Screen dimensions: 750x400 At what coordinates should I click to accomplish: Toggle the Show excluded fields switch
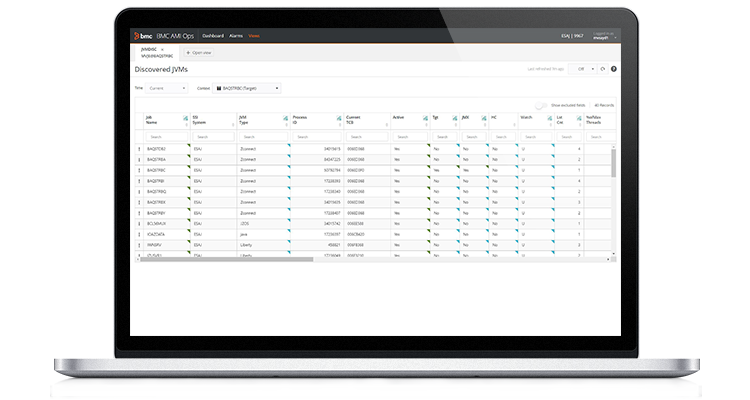542,104
